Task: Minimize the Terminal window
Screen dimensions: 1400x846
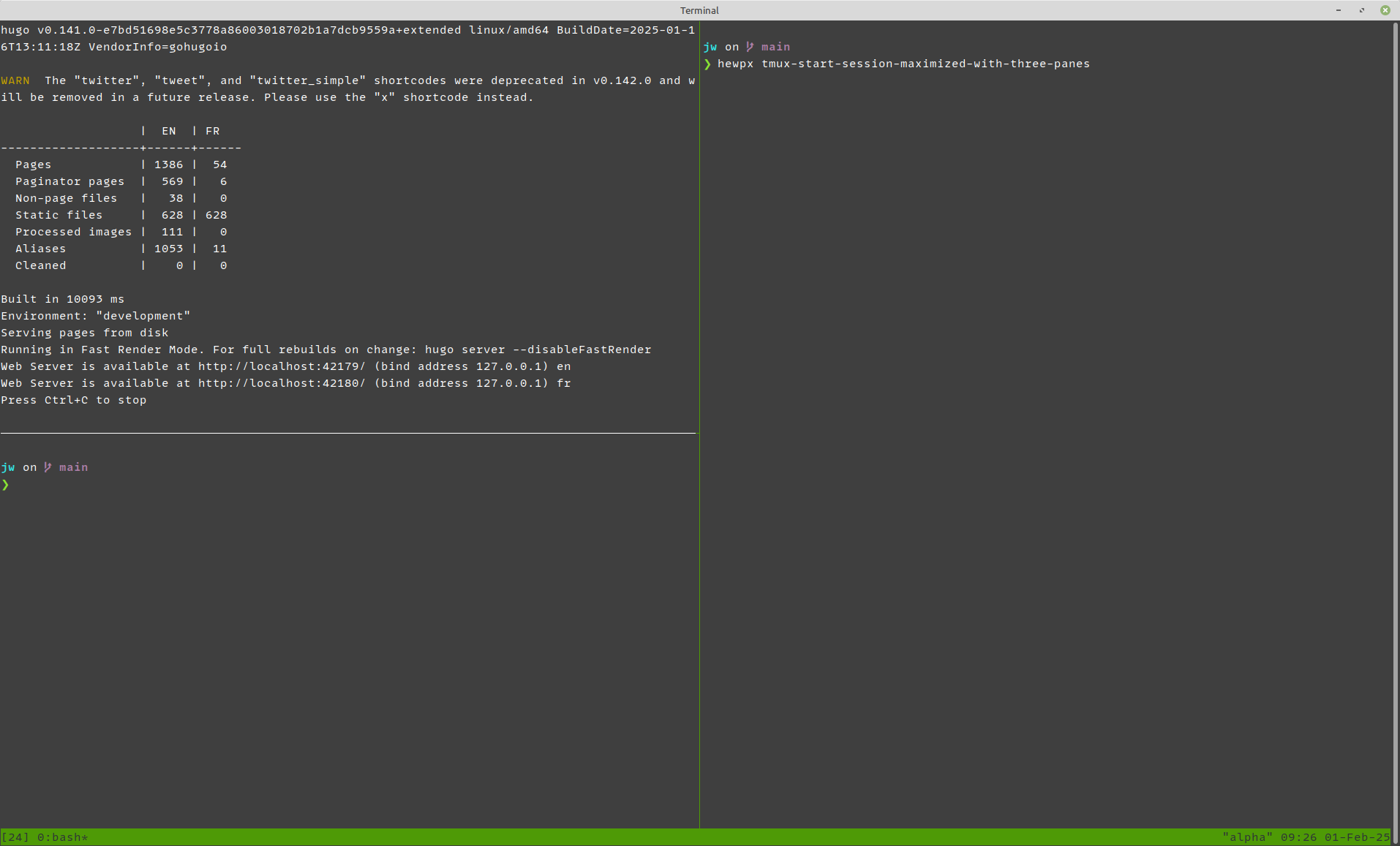Action: tap(1339, 10)
